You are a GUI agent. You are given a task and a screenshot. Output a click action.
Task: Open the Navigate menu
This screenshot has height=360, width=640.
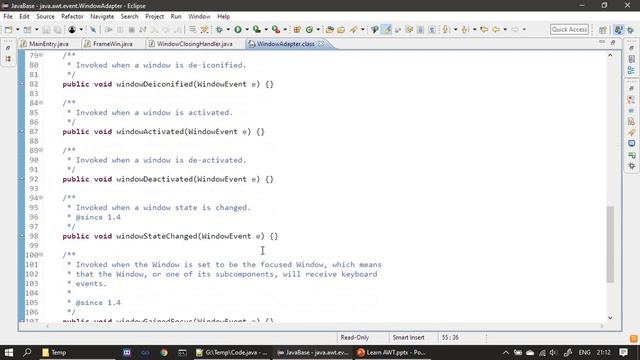(102, 16)
